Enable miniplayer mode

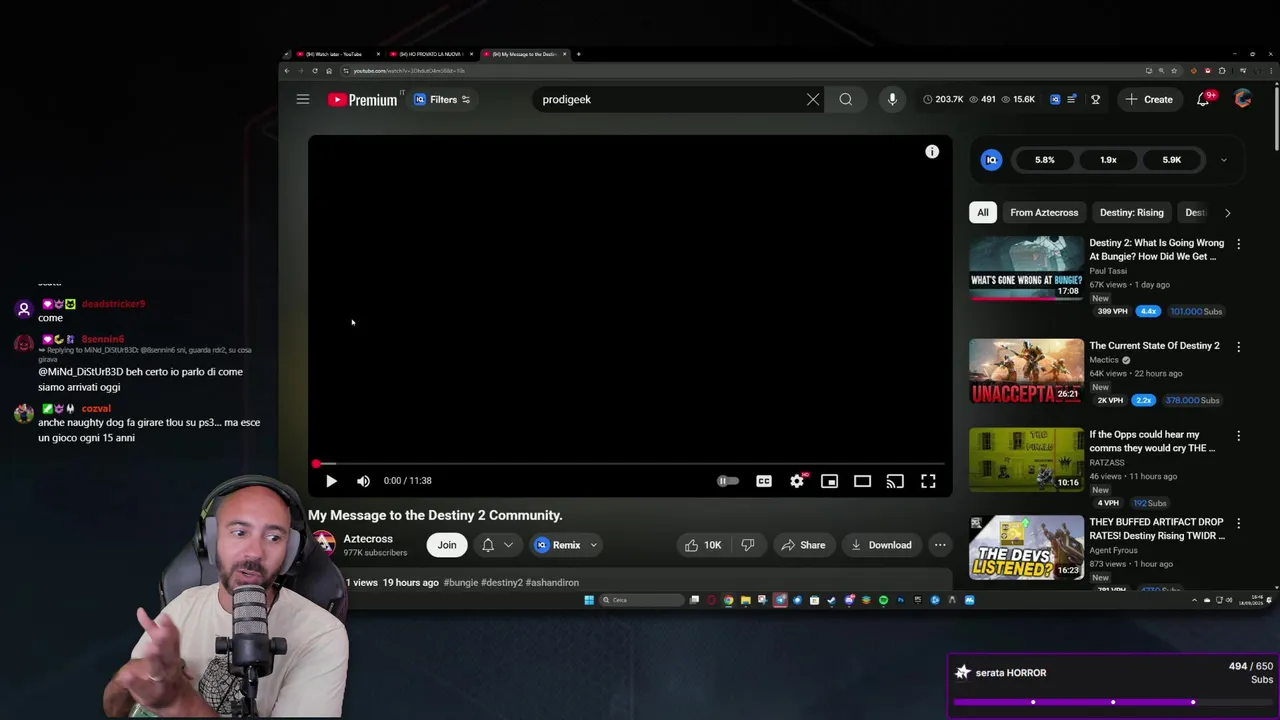coord(829,481)
